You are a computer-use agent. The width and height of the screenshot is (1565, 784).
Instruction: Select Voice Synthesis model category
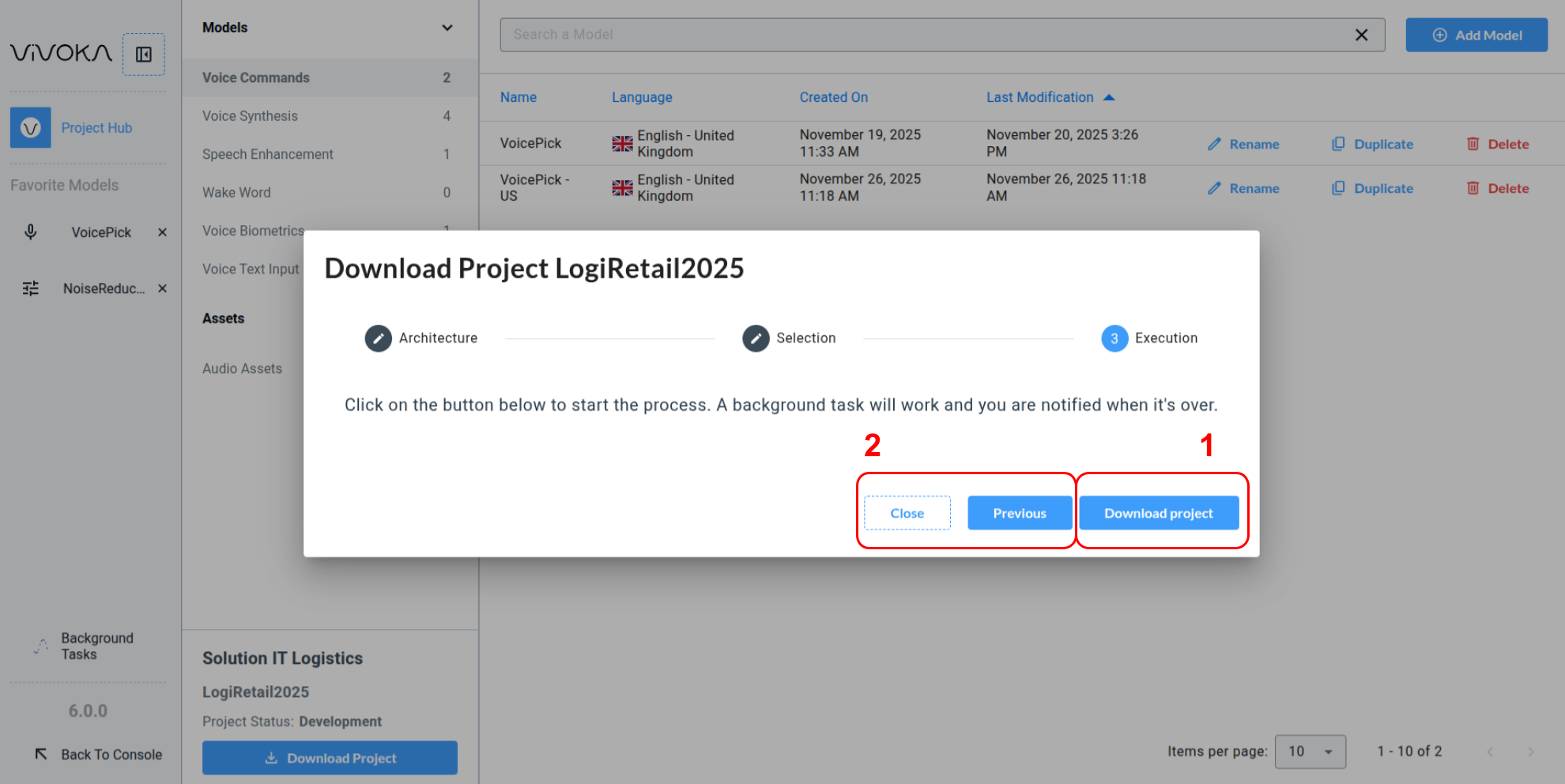pyautogui.click(x=250, y=116)
